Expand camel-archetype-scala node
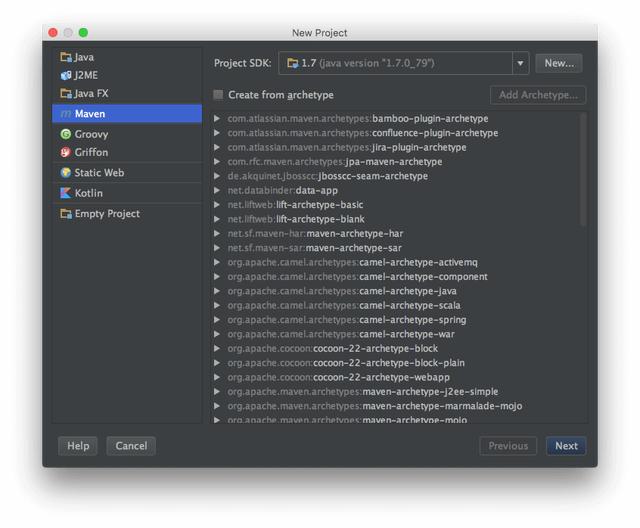Viewport: 640px width, 528px height. (x=217, y=305)
